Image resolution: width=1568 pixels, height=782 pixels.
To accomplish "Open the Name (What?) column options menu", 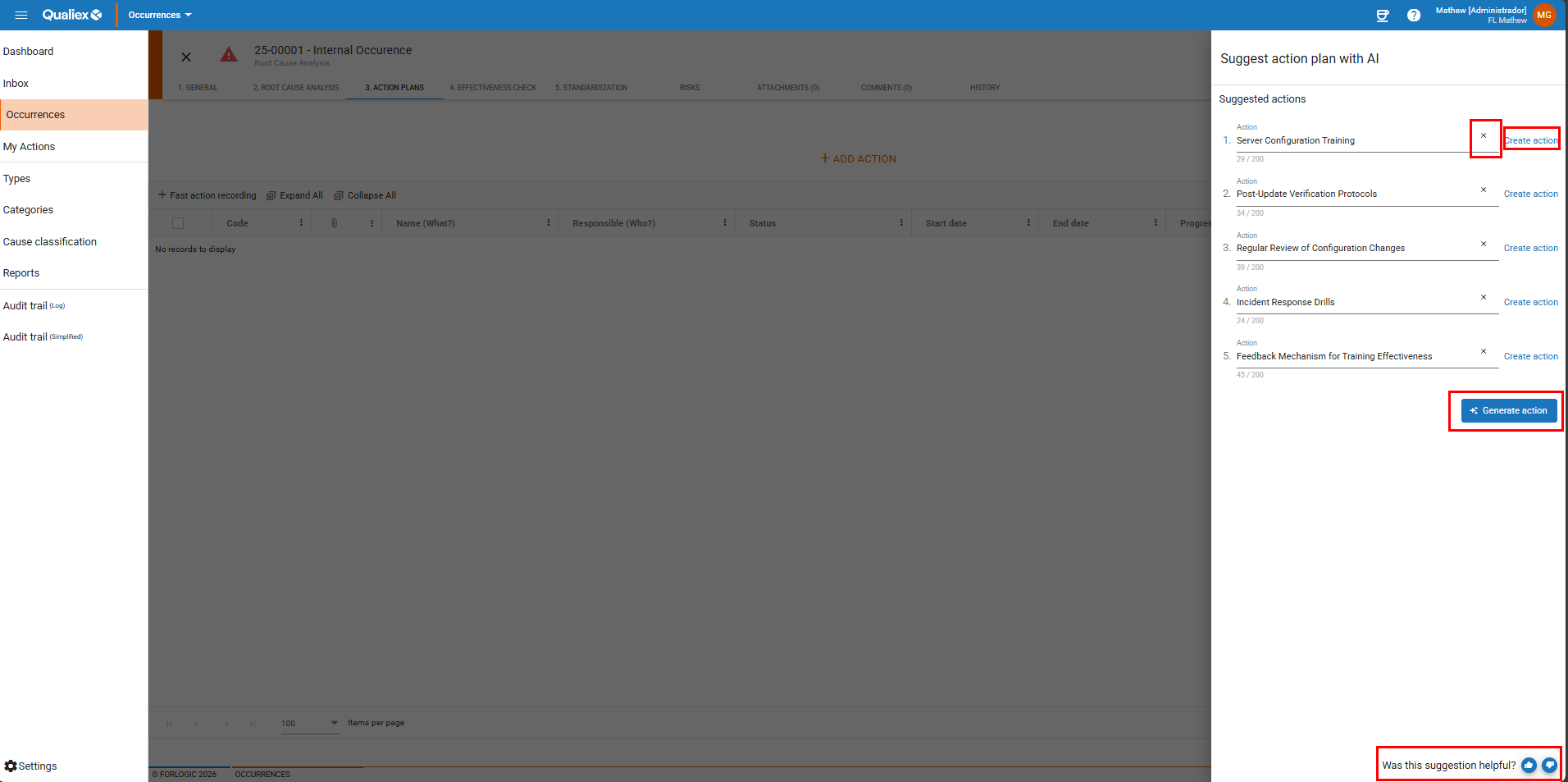I will click(549, 223).
